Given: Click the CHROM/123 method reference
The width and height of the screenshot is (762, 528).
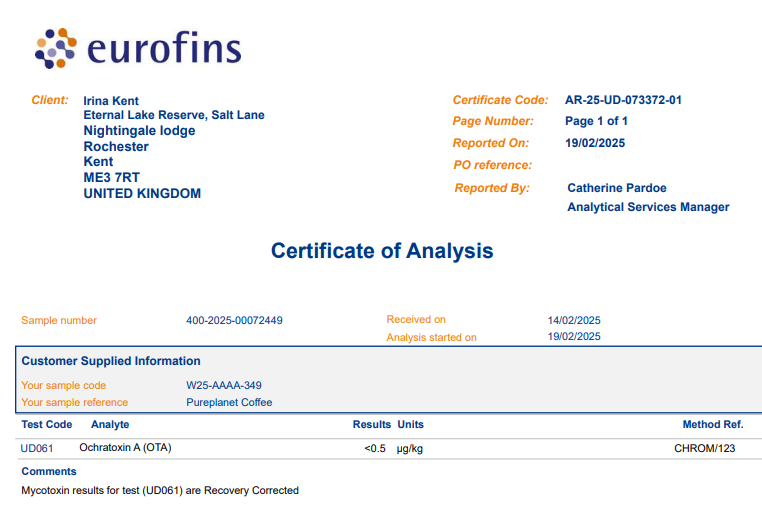Looking at the screenshot, I should 704,448.
